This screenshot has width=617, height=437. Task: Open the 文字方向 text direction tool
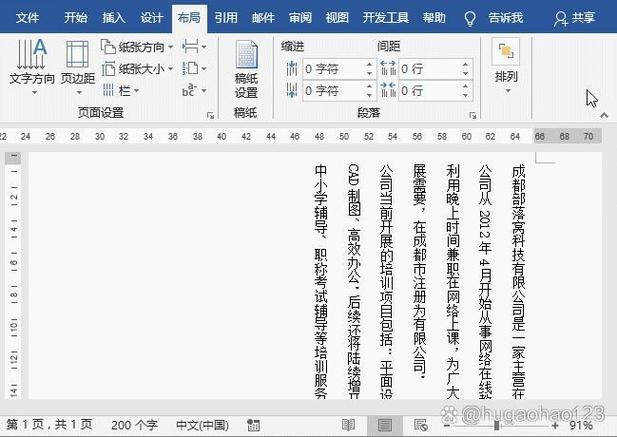[32, 63]
